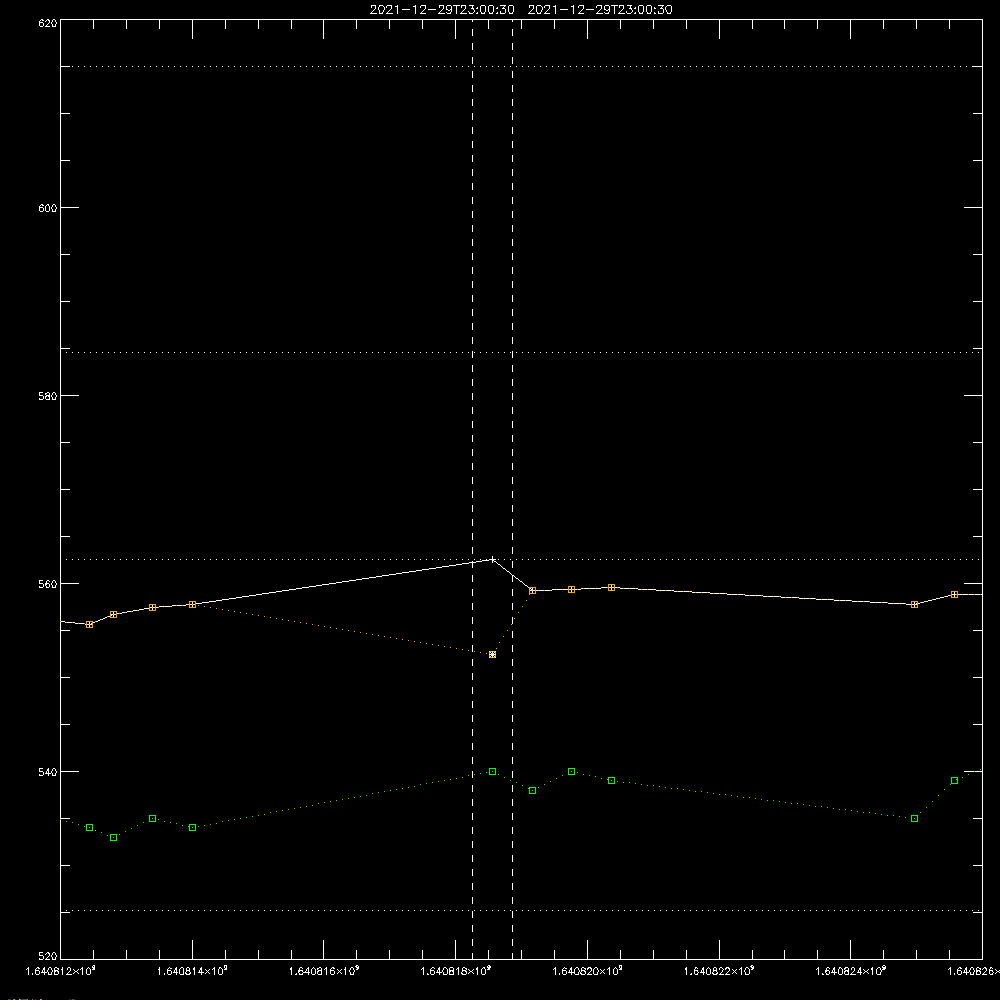Select the last orange marker near right edge
Image resolution: width=1000 pixels, height=1000 pixels.
coord(954,594)
